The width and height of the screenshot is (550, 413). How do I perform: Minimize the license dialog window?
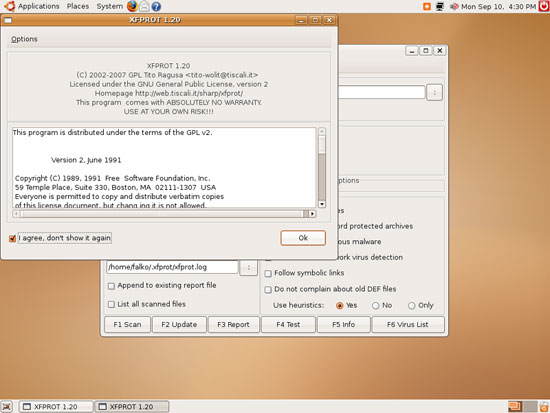coord(301,20)
